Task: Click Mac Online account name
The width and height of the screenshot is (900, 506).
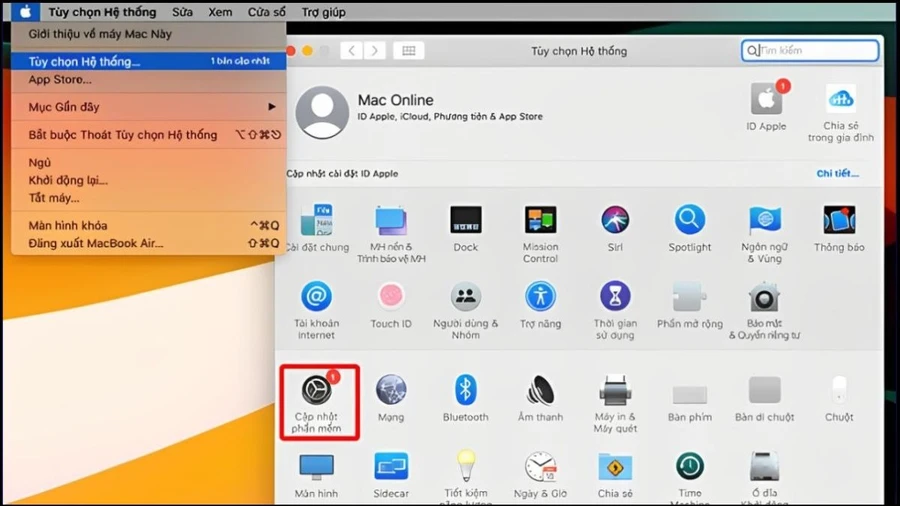Action: click(x=395, y=100)
